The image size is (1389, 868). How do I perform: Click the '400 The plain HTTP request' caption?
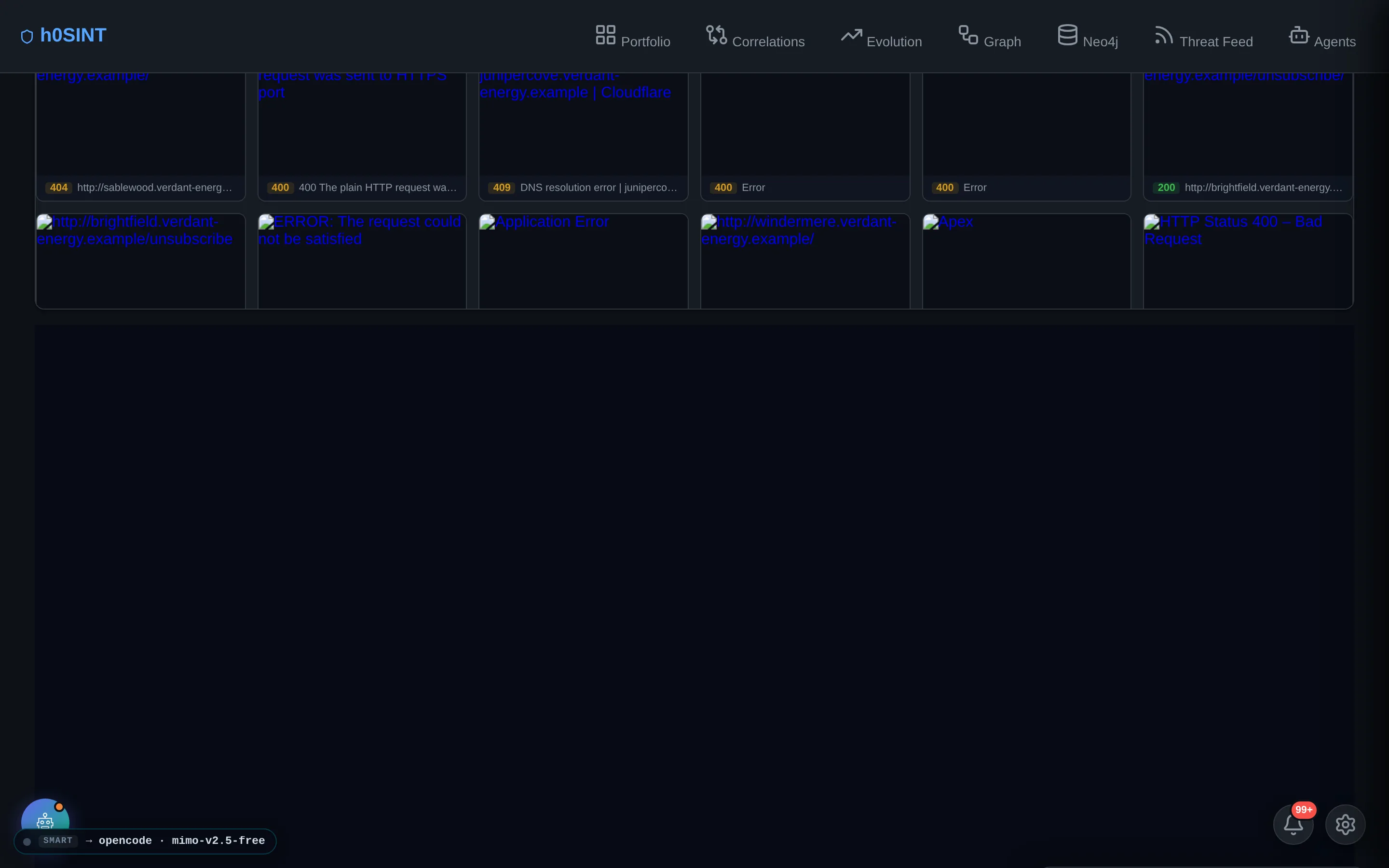[x=378, y=188]
